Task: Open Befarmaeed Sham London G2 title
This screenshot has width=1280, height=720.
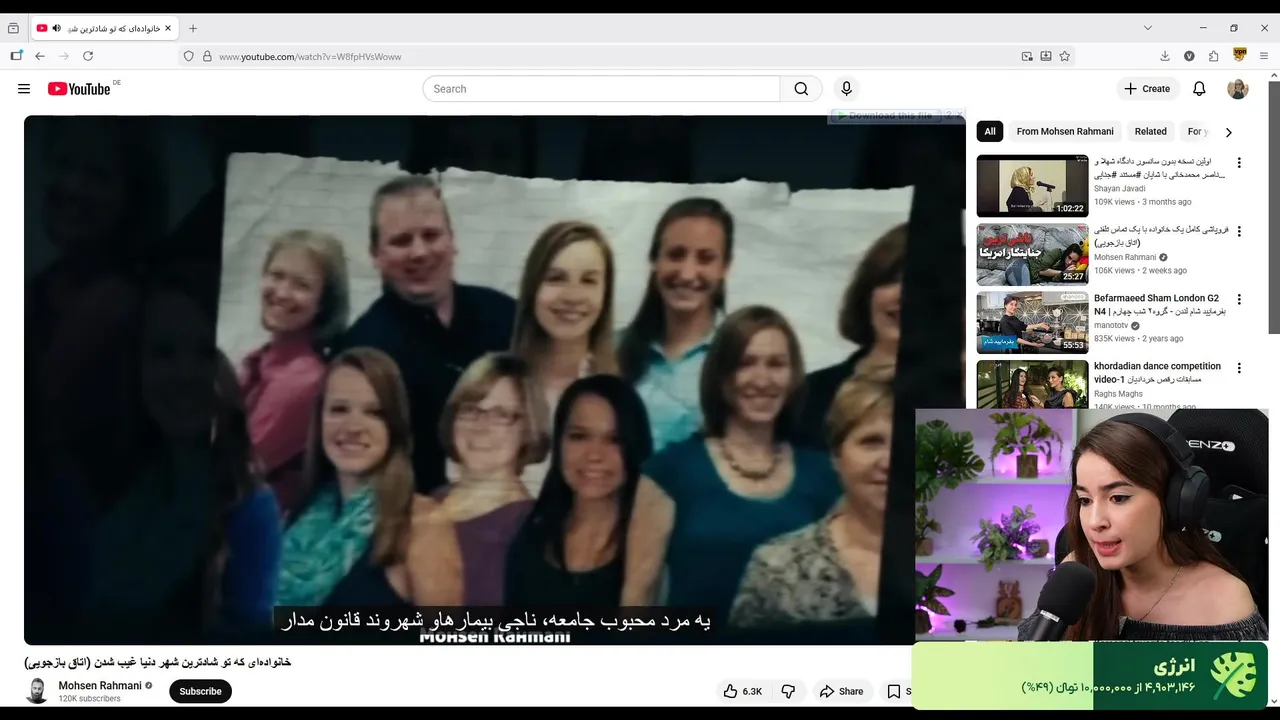Action: point(1159,305)
